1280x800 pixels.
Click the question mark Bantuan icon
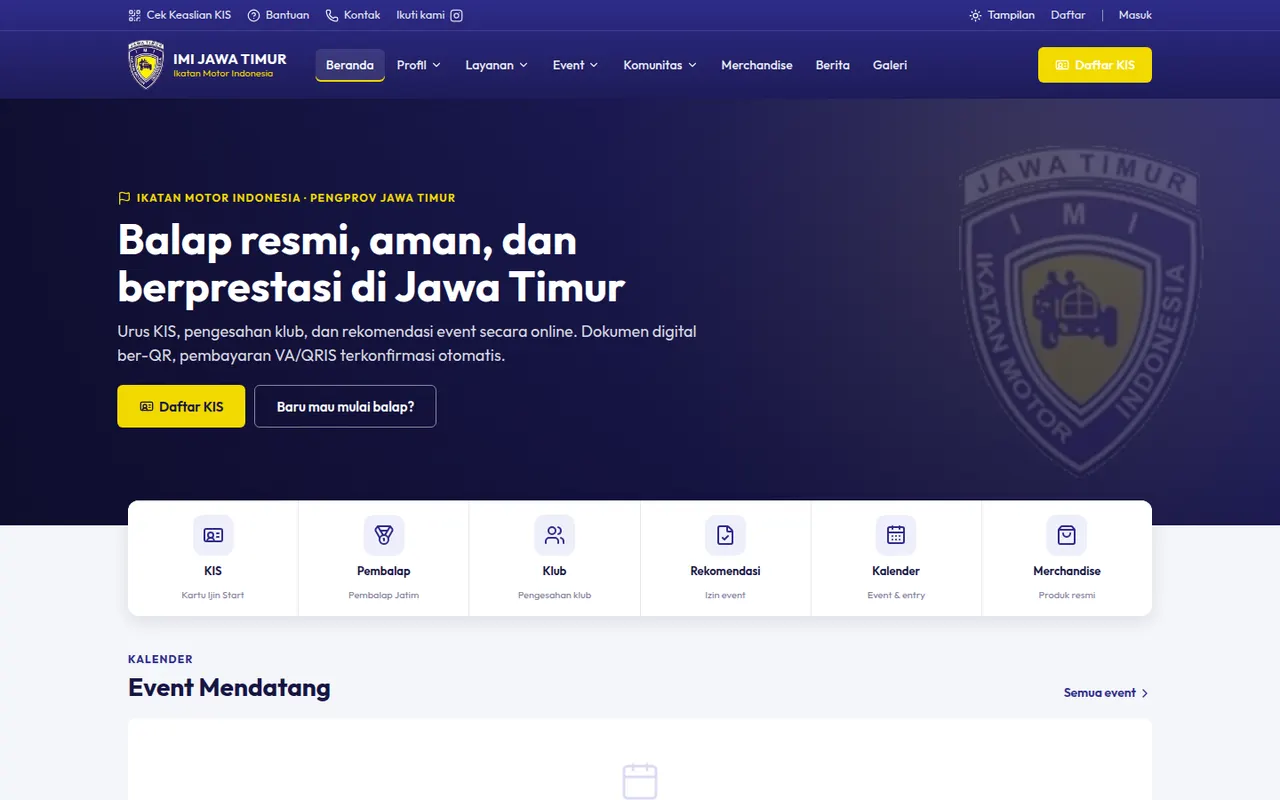[254, 15]
